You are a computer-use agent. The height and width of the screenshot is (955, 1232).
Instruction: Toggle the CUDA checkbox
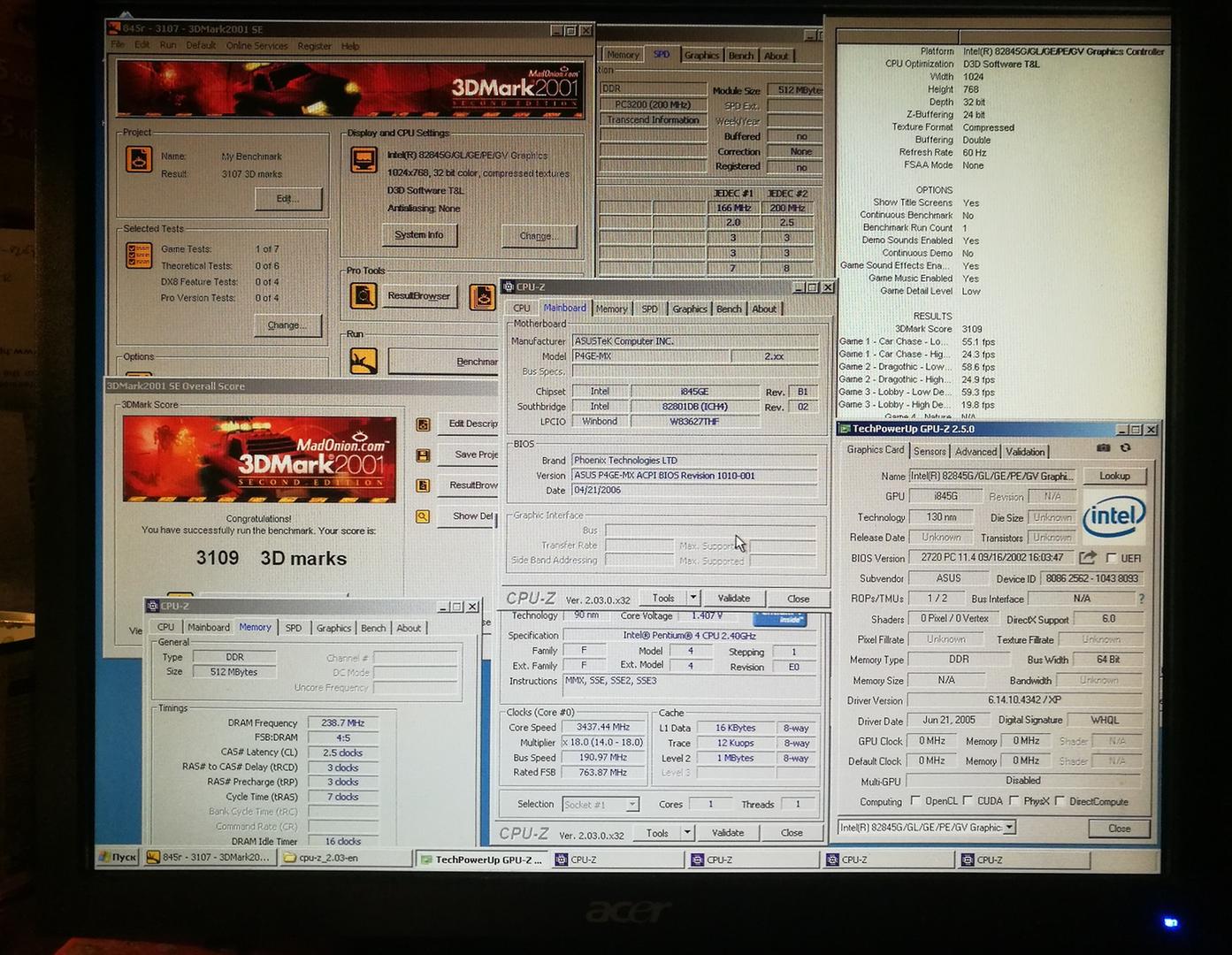pos(968,801)
